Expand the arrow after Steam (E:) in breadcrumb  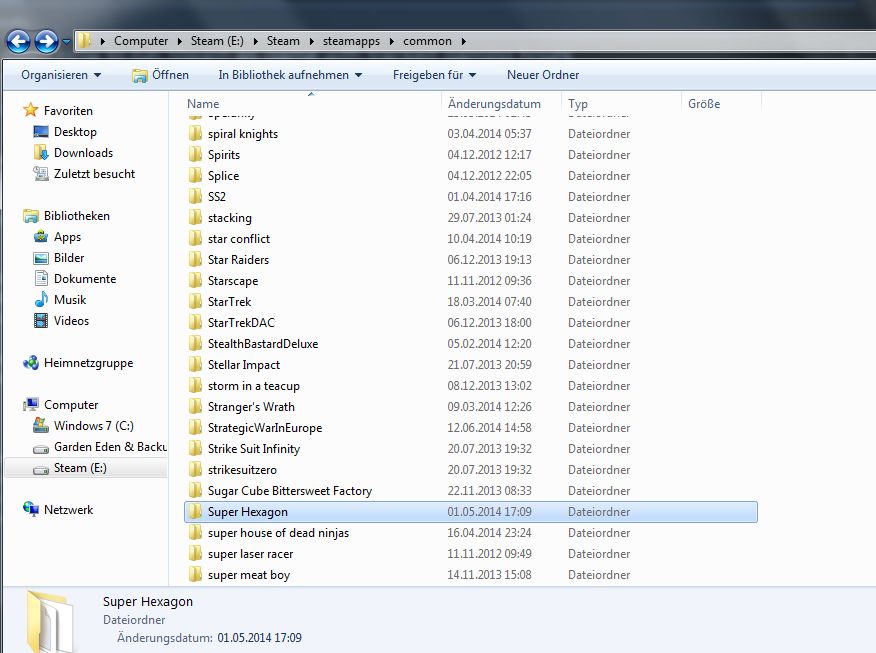click(x=255, y=41)
